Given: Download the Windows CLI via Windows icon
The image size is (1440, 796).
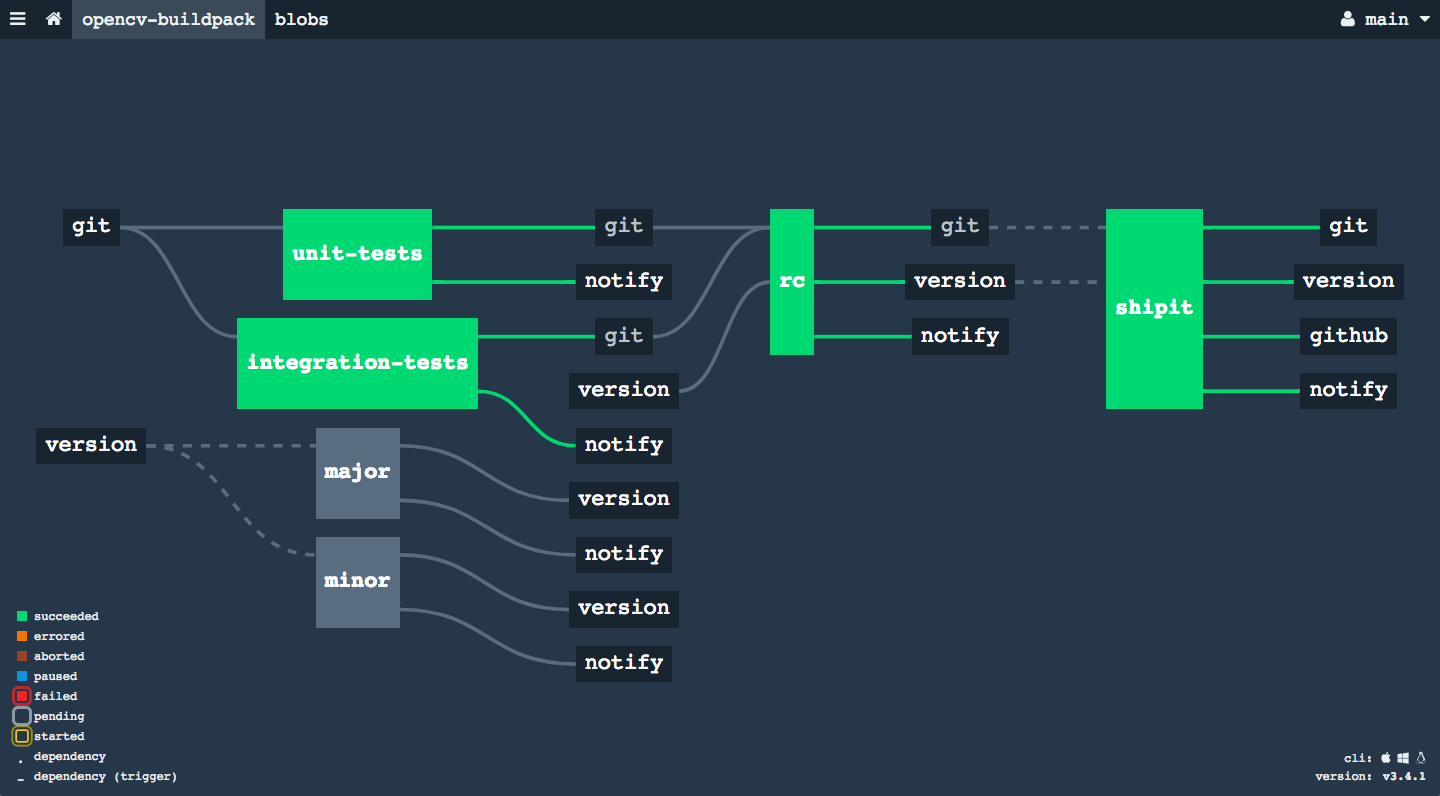Looking at the screenshot, I should click(1403, 758).
